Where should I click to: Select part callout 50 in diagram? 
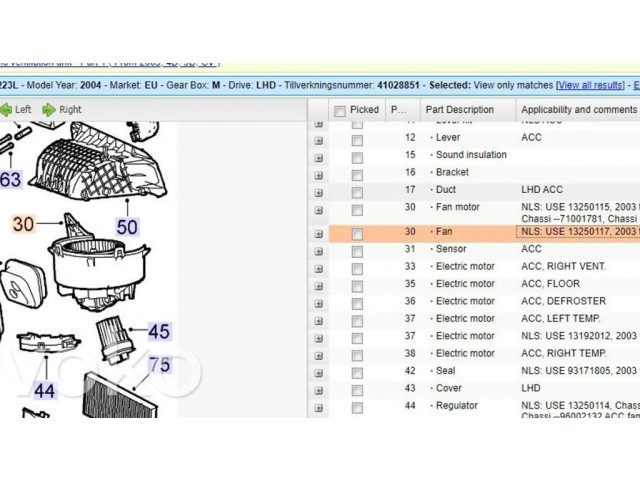tap(127, 227)
